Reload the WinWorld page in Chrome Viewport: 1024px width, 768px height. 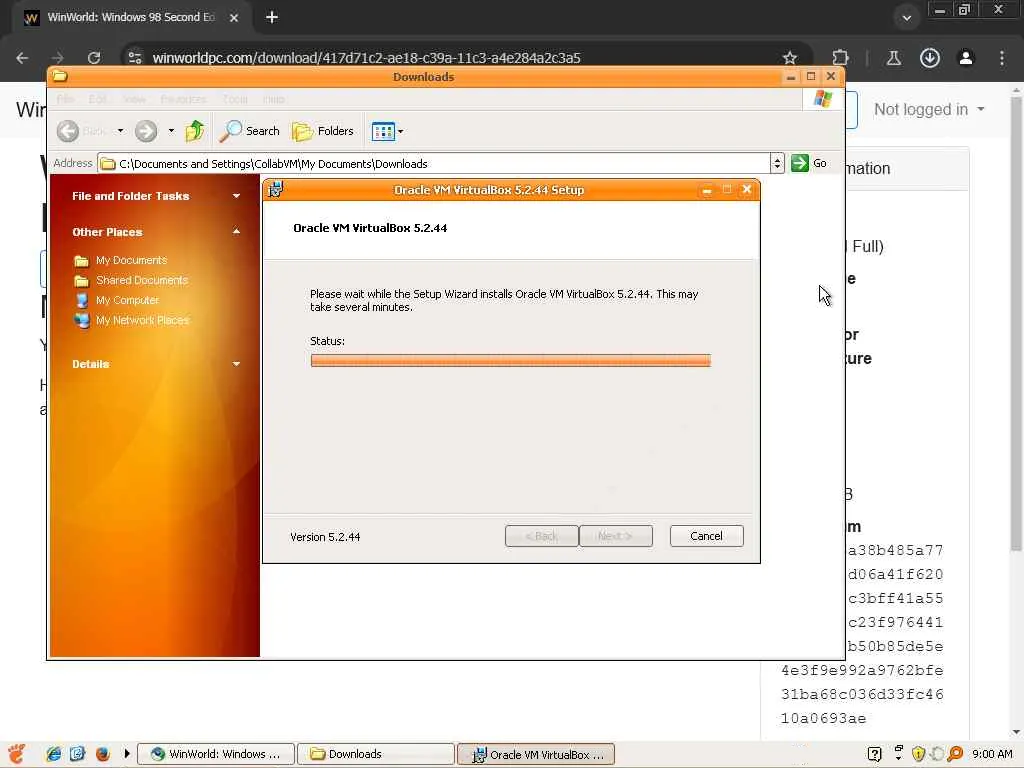coord(94,57)
